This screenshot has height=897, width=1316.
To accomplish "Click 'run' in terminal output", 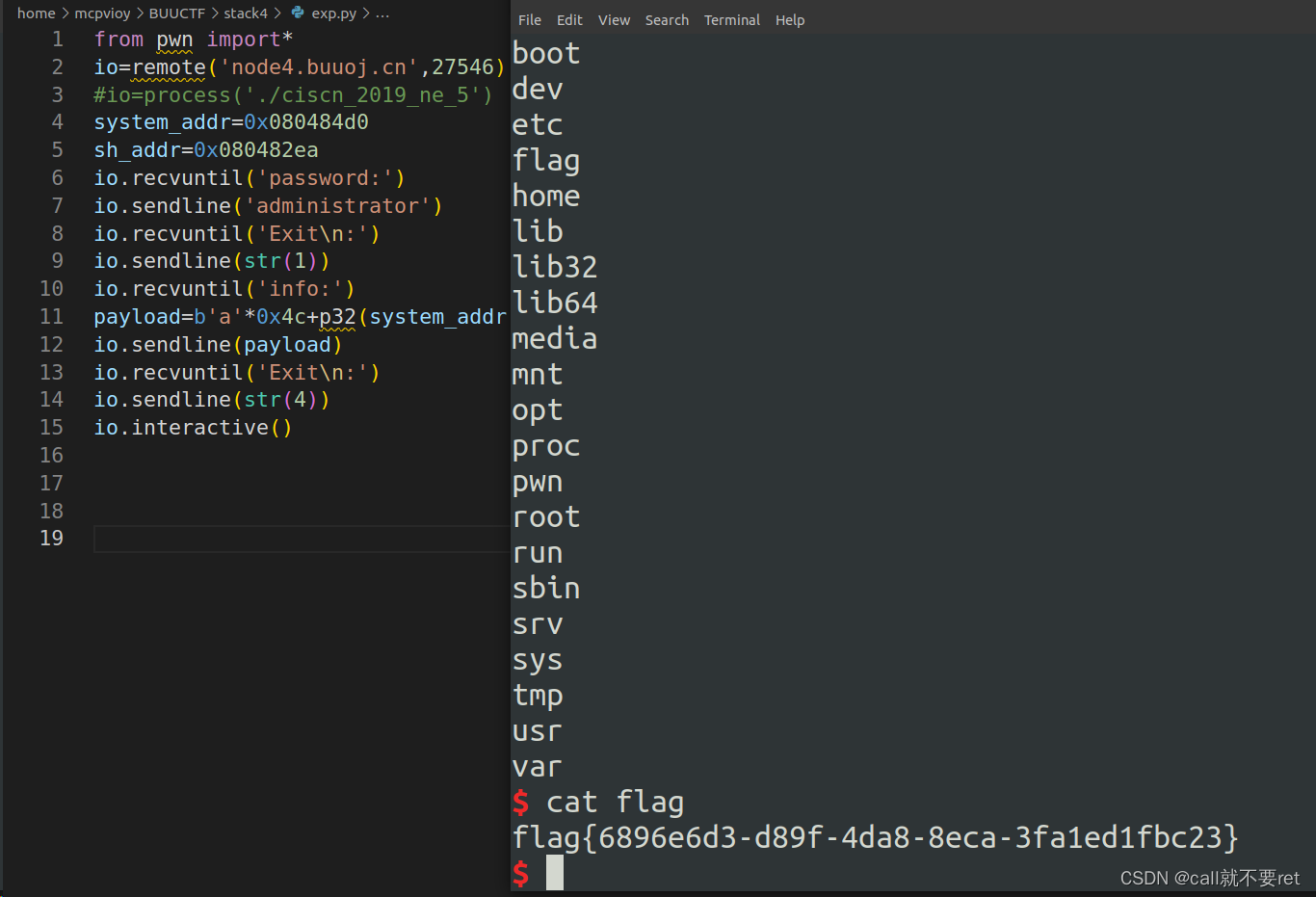I will [538, 552].
